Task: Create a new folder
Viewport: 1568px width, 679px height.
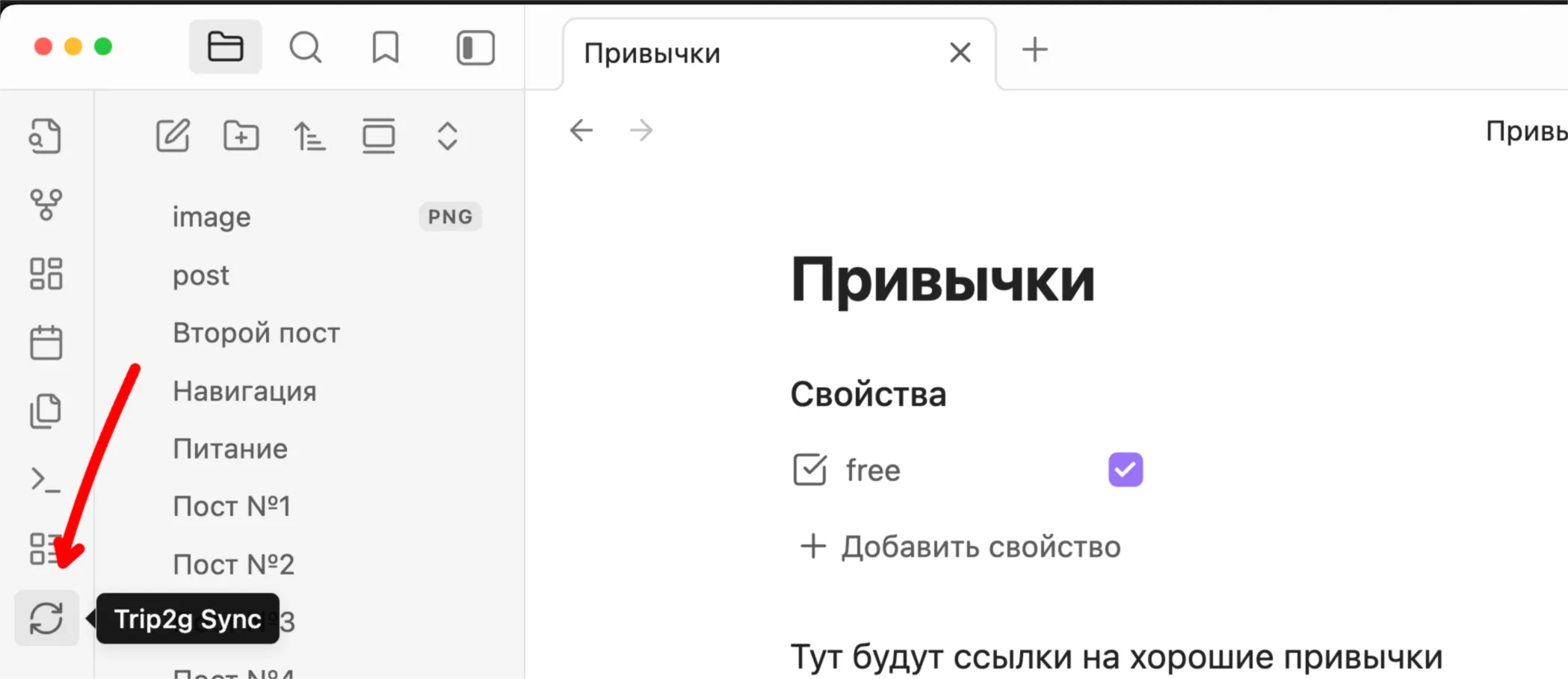Action: 241,136
